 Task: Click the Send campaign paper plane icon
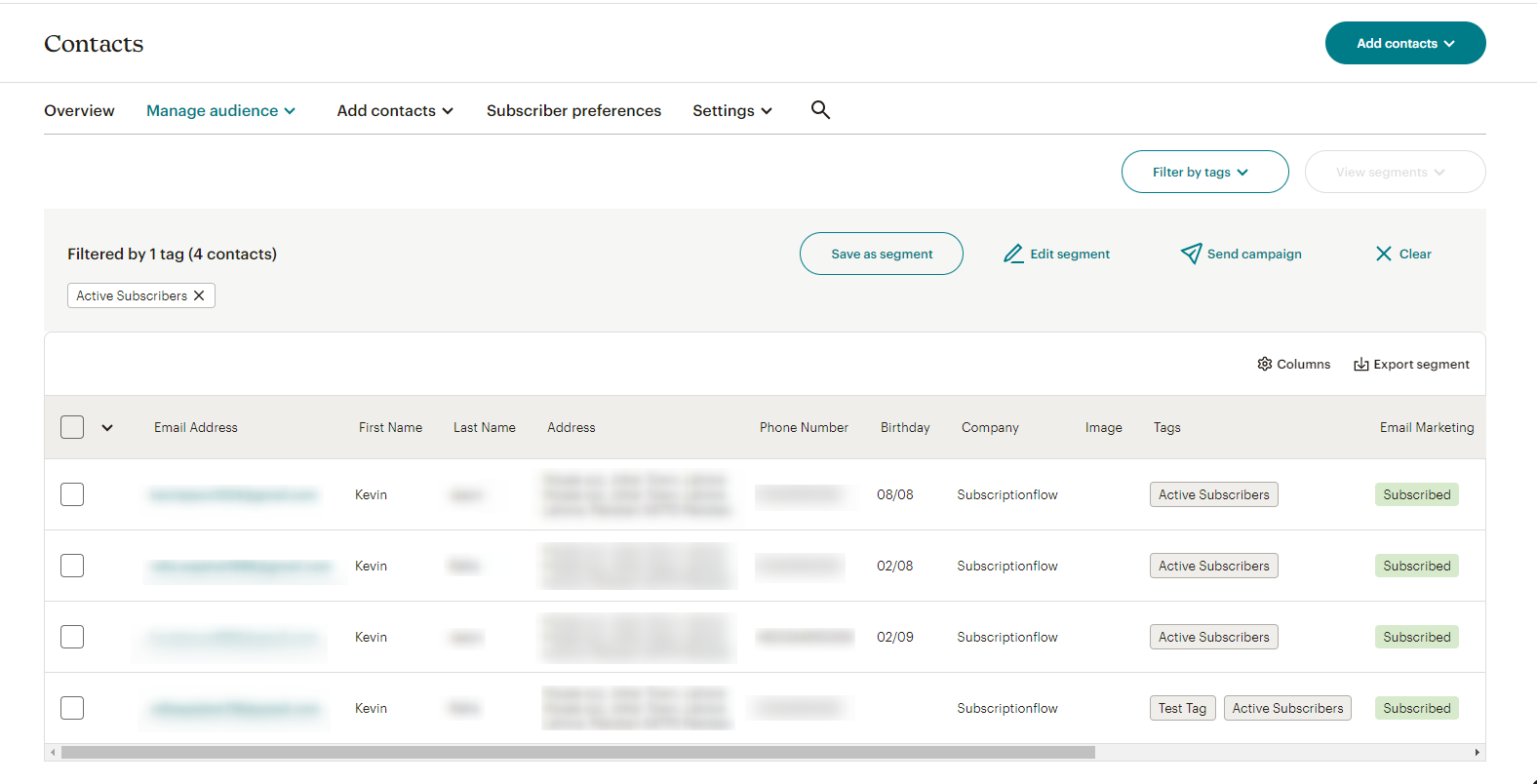(1191, 254)
